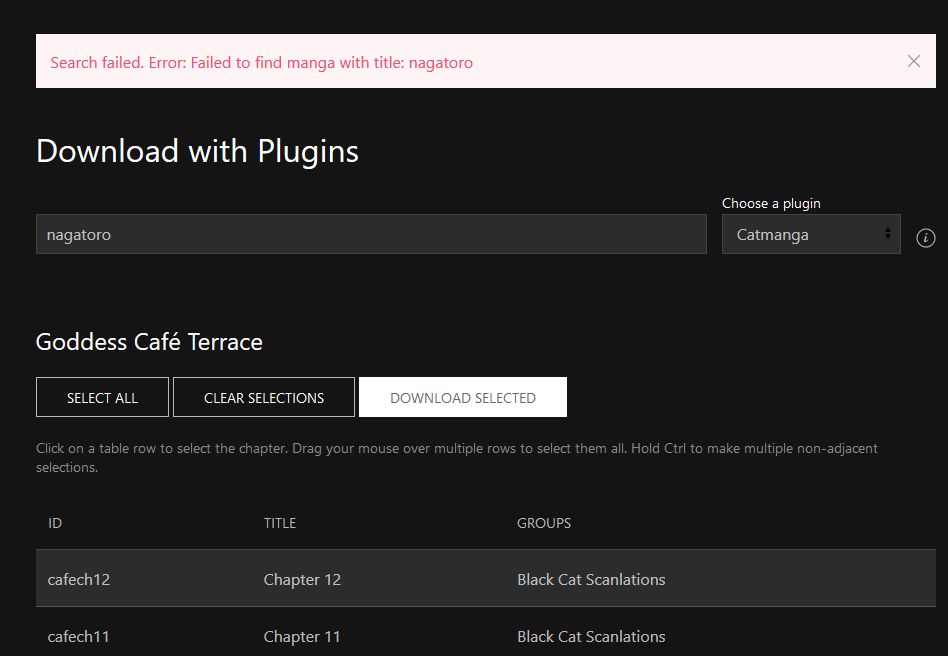Click Download Selected
Viewport: 948px width, 656px height.
pyautogui.click(x=463, y=398)
